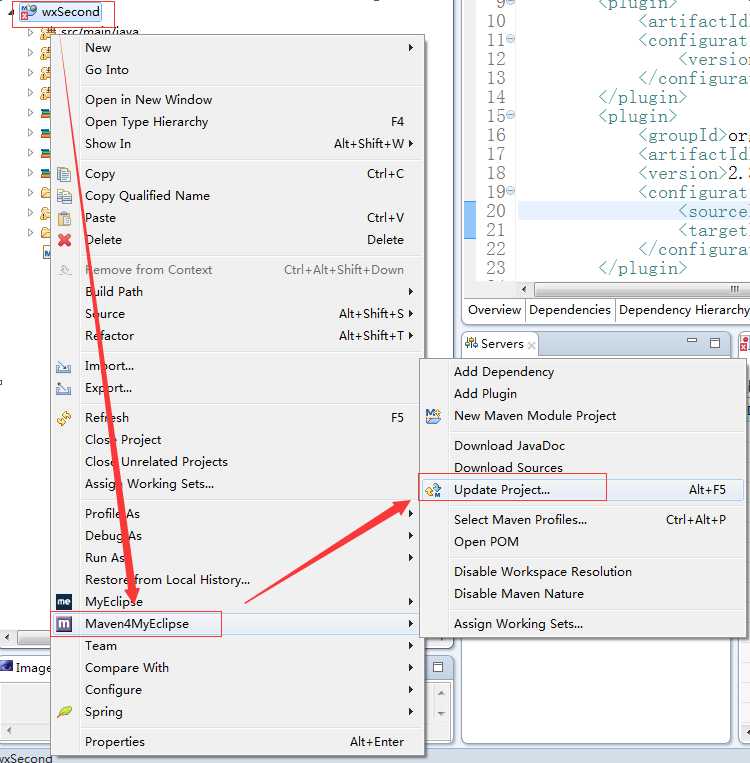Click the green Spring leaf icon
This screenshot has width=750, height=763.
click(64, 711)
